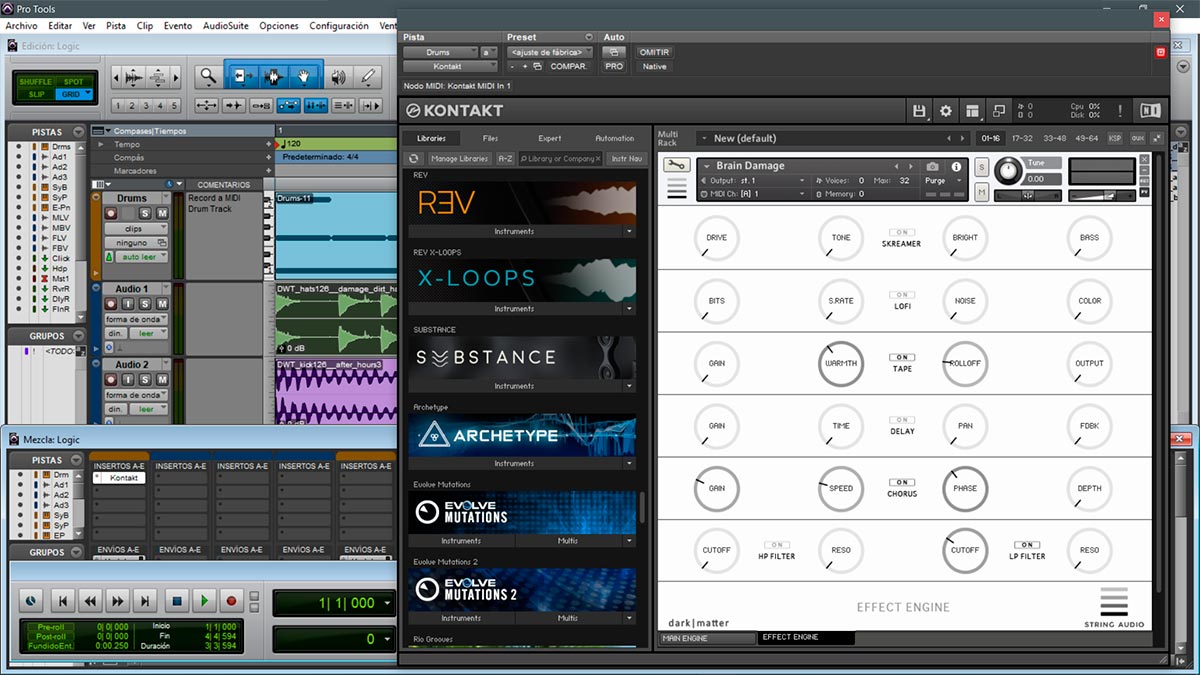Toggle TAPE effect ON switch
1200x675 pixels.
(x=902, y=357)
